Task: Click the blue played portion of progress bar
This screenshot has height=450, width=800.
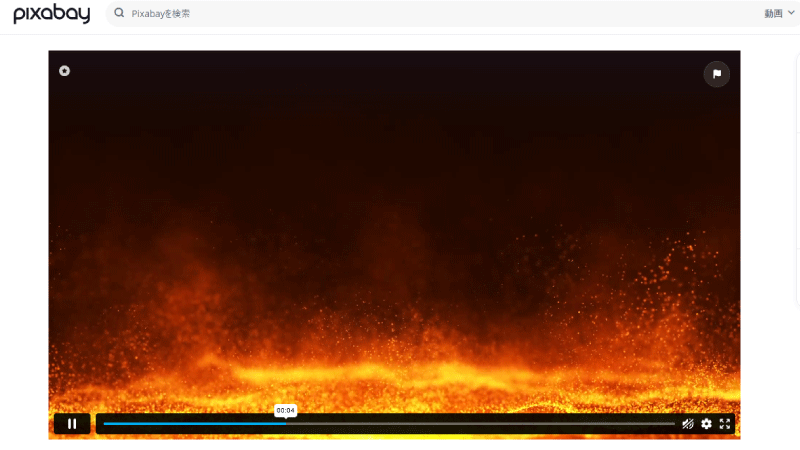Action: coord(194,423)
